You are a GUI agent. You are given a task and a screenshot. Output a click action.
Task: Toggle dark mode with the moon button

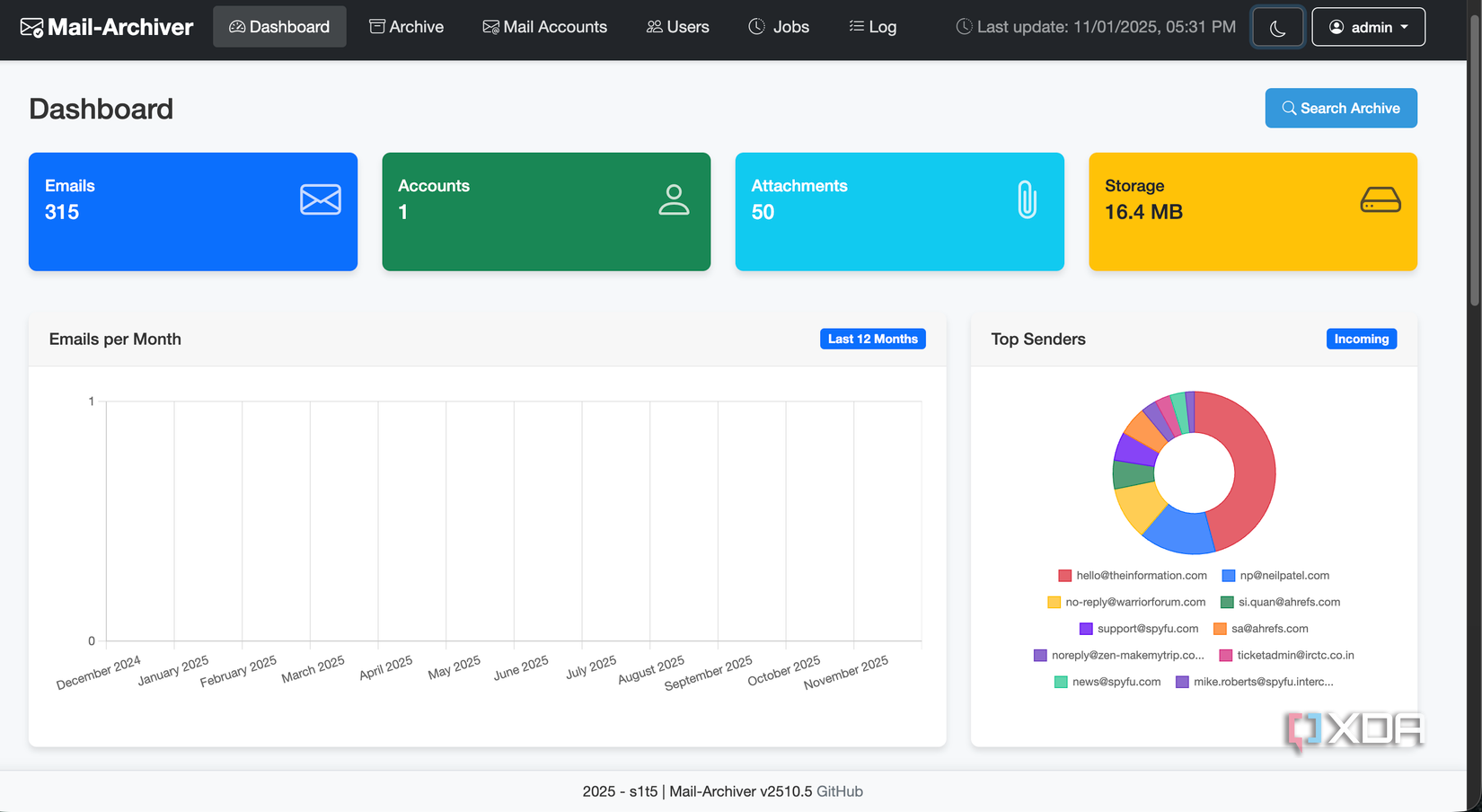1277,26
